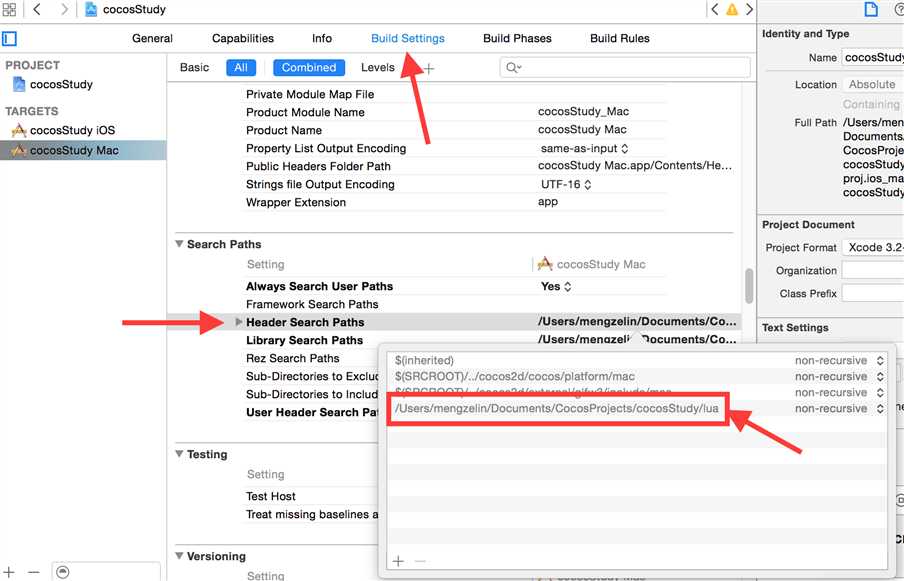Click the build settings vertical scrollbar
904x581 pixels.
tap(749, 285)
